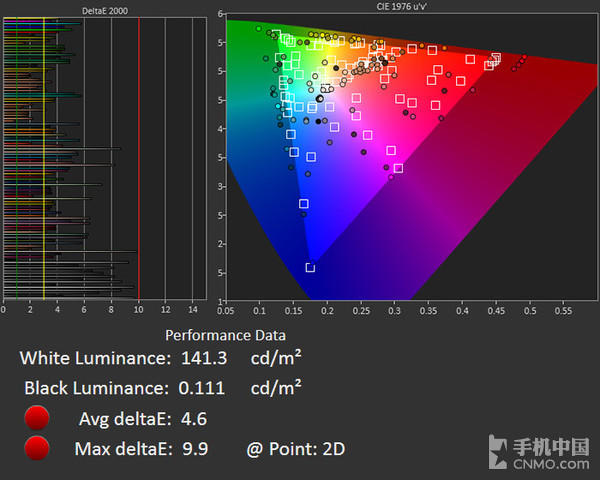Click the '@ Point: 2D' label
600x480 pixels.
[296, 449]
